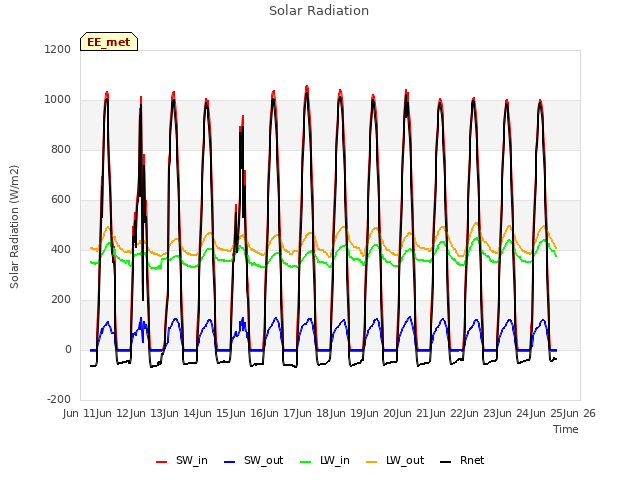Click the 200 y-axis tick label
The image size is (640, 480).
click(x=61, y=300)
